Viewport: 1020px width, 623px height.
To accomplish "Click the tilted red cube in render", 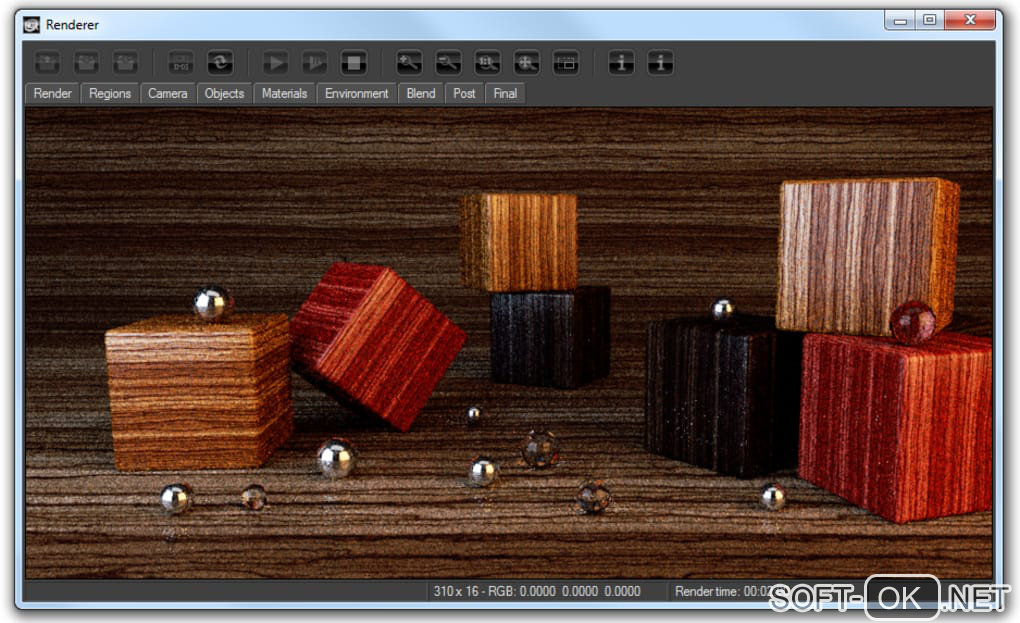I will pyautogui.click(x=377, y=345).
